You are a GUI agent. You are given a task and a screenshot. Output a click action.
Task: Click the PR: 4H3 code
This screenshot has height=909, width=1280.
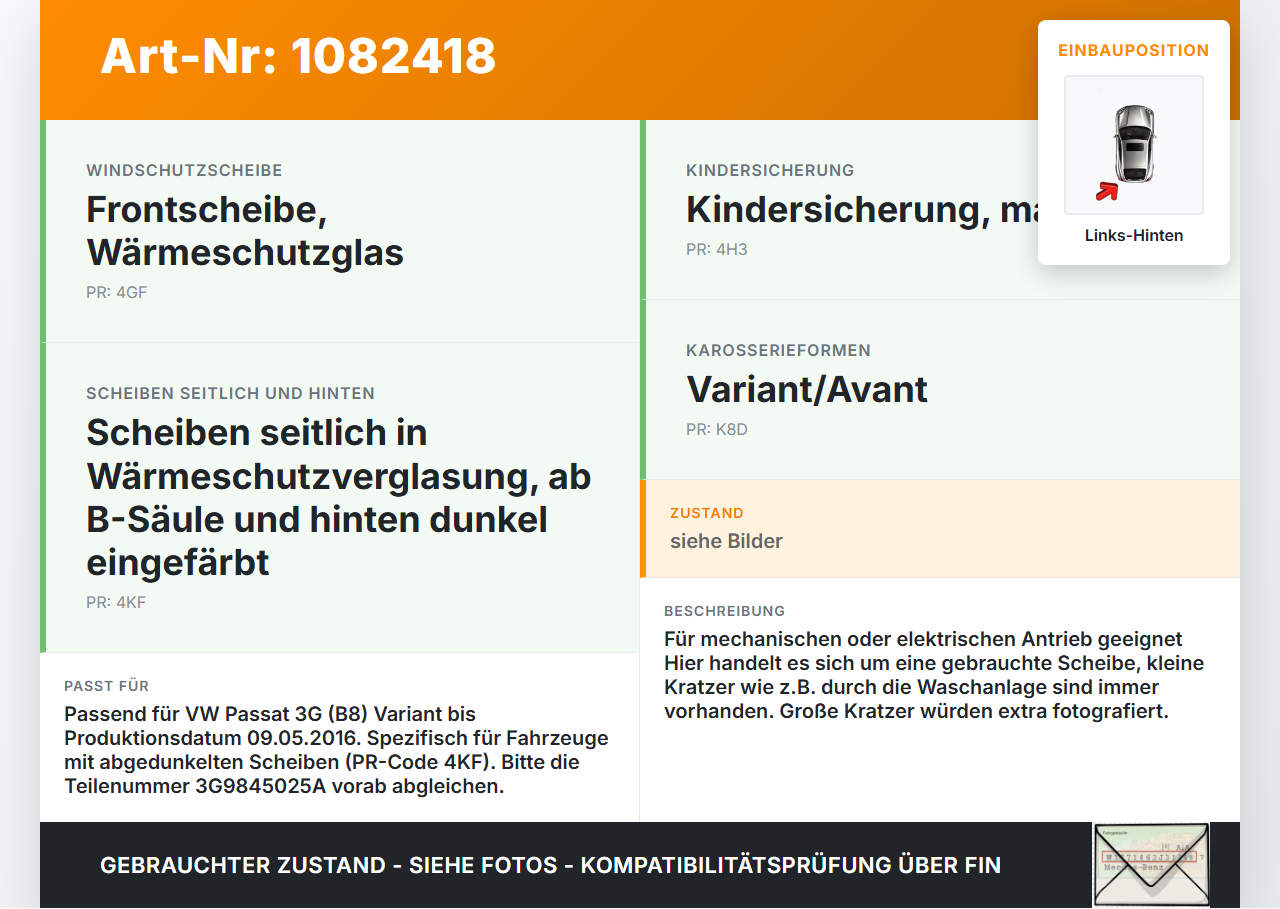(x=717, y=250)
